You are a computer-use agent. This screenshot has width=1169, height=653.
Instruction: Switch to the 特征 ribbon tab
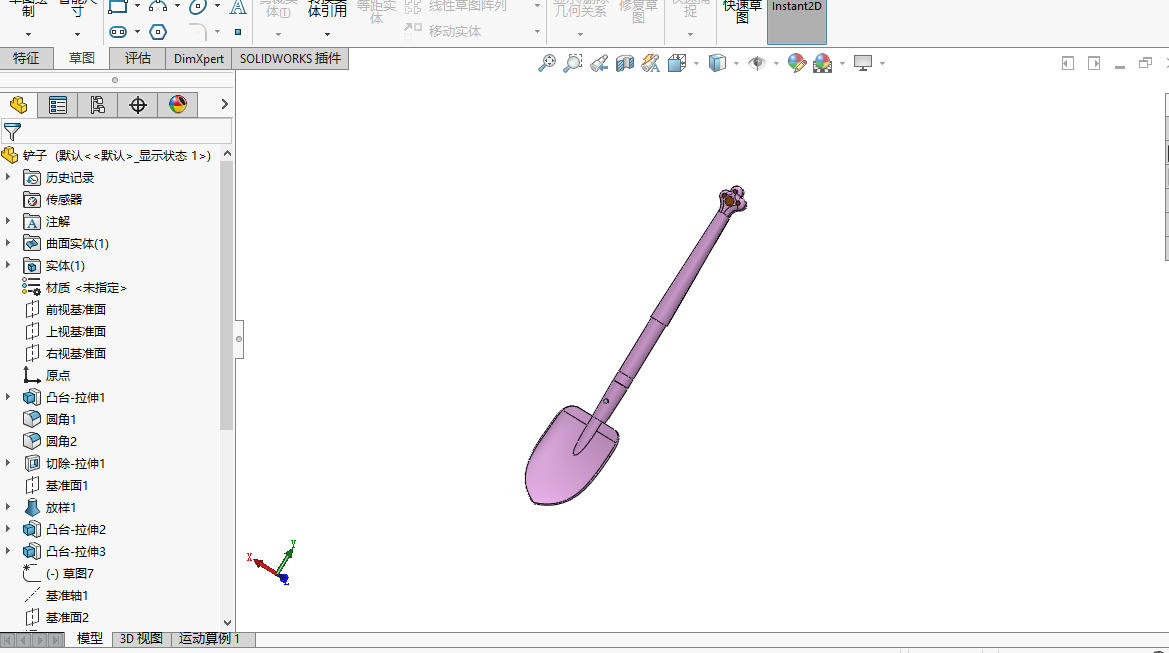[x=26, y=58]
